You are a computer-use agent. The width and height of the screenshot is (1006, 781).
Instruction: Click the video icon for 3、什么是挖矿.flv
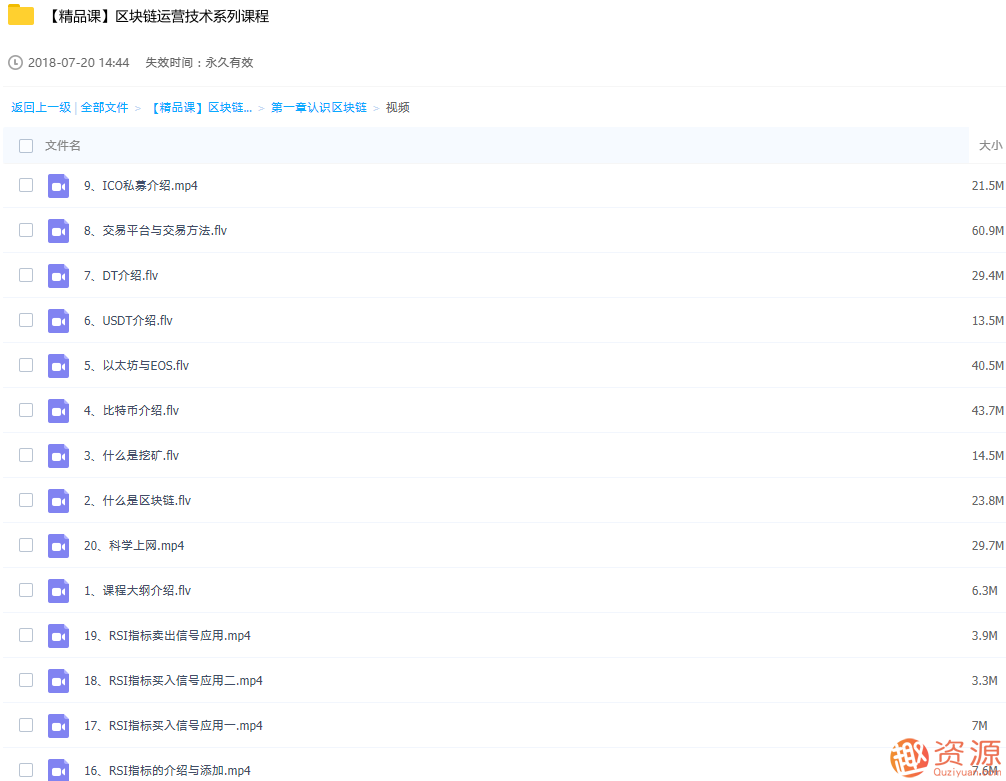pyautogui.click(x=58, y=456)
